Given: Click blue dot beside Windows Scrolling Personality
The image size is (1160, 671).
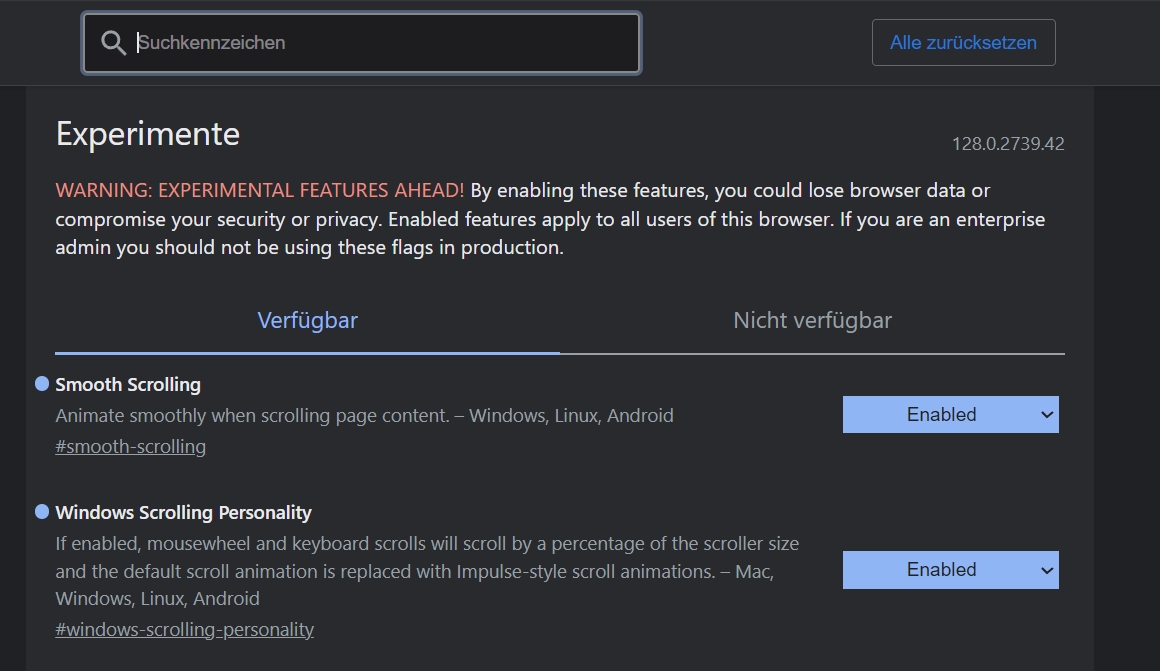Looking at the screenshot, I should pyautogui.click(x=42, y=512).
